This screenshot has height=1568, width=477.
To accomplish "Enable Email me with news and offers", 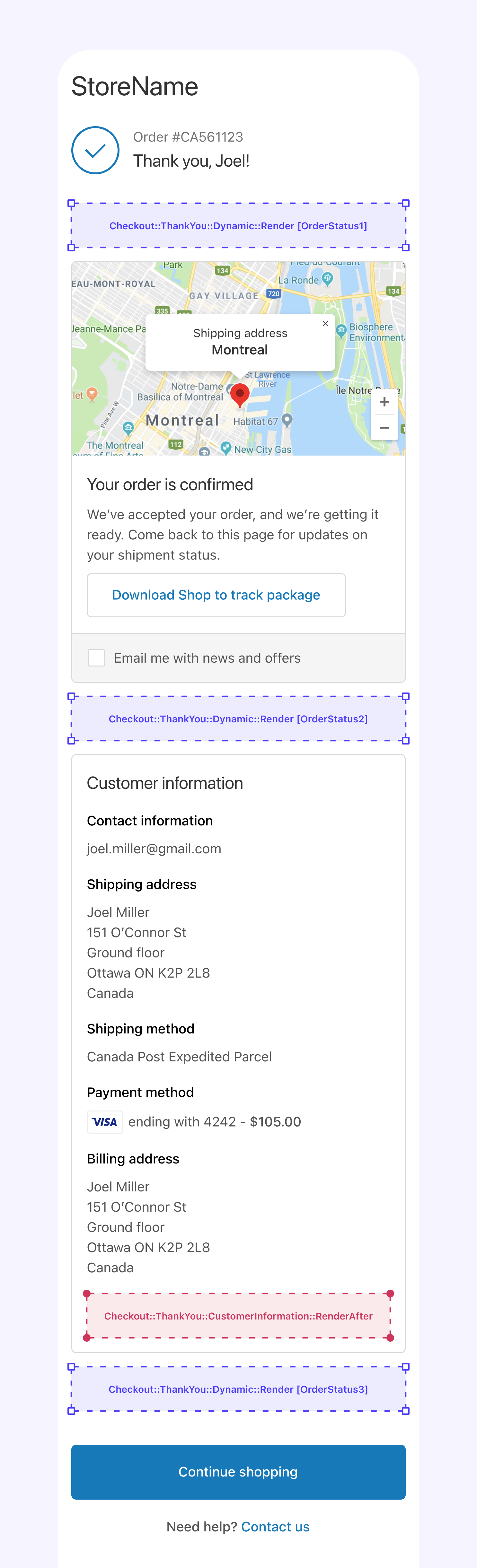I will coord(96,658).
